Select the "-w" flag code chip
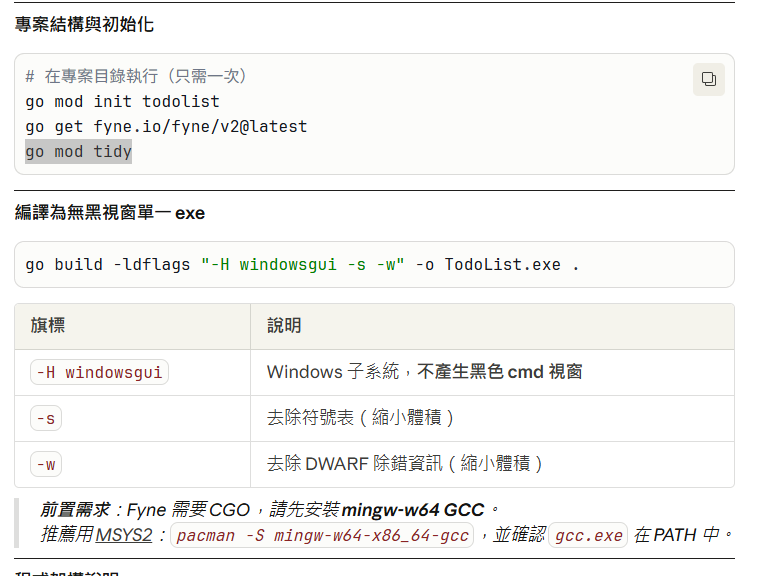Screen dimensions: 767x576 tap(46, 464)
